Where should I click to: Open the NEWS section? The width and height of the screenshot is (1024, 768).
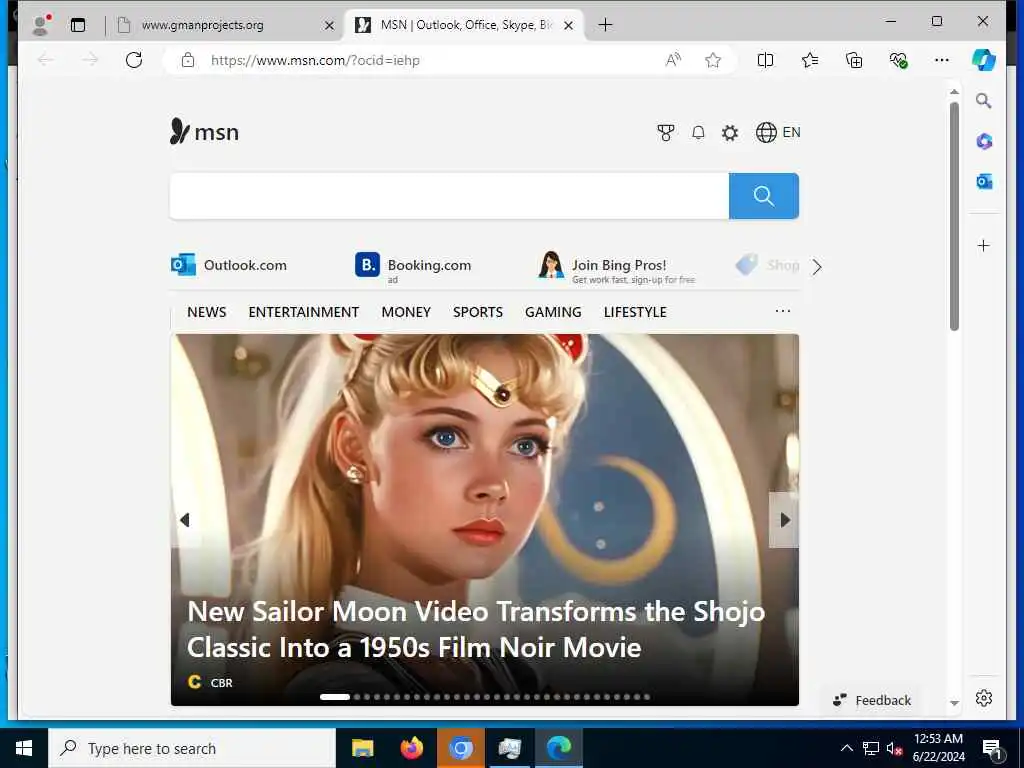click(206, 312)
